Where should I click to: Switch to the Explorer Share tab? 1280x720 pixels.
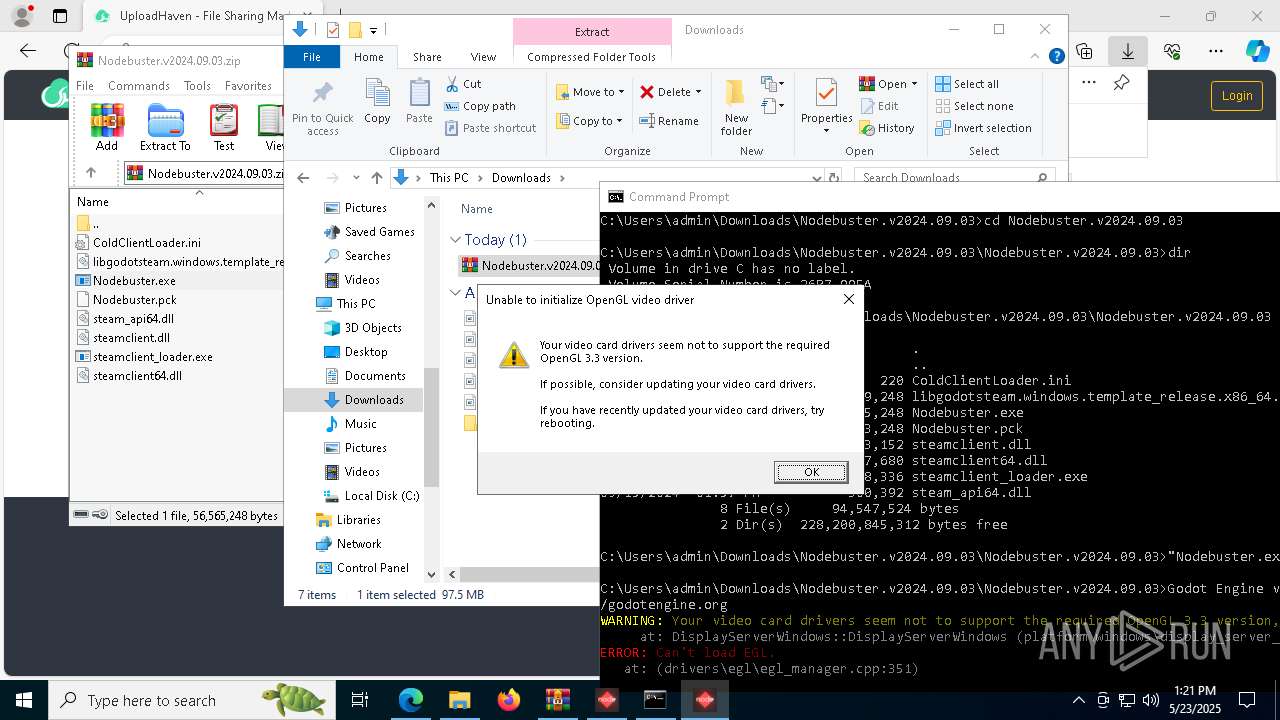(427, 57)
